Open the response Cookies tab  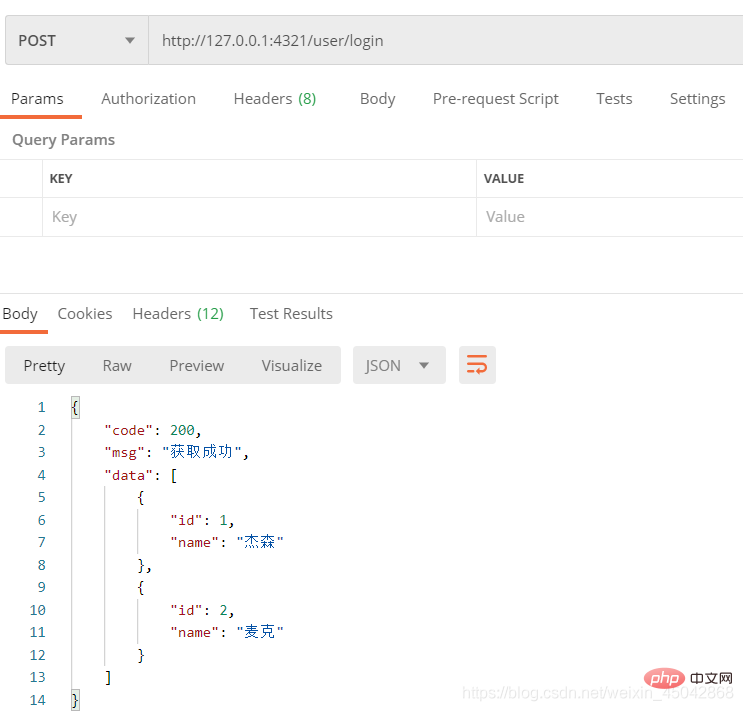point(85,314)
